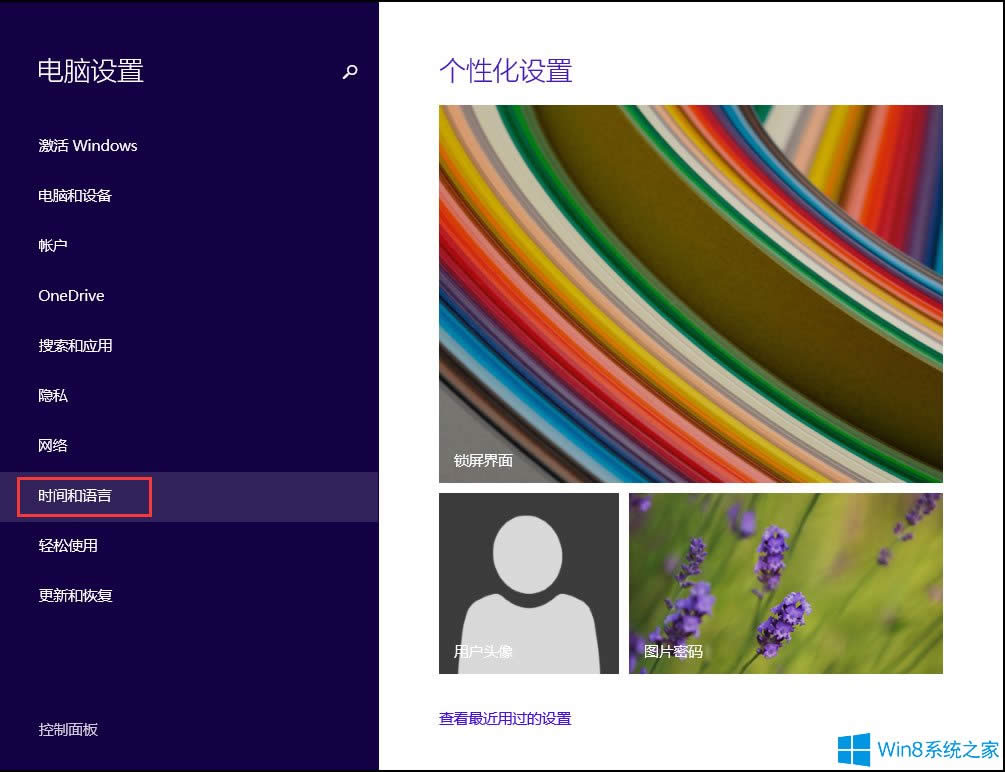Go to 帐户 settings
The height and width of the screenshot is (772, 1005).
pyautogui.click(x=52, y=245)
